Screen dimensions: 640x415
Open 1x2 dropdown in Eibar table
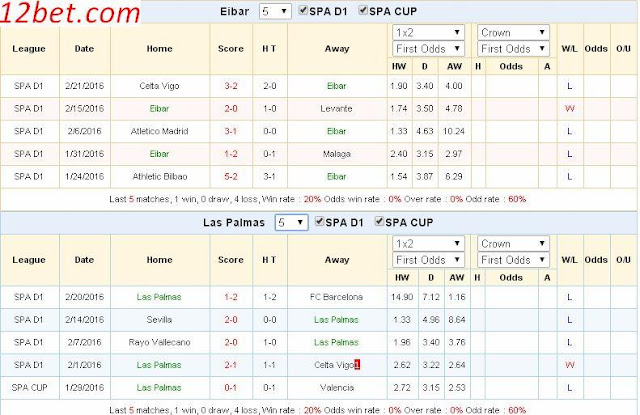(x=428, y=32)
